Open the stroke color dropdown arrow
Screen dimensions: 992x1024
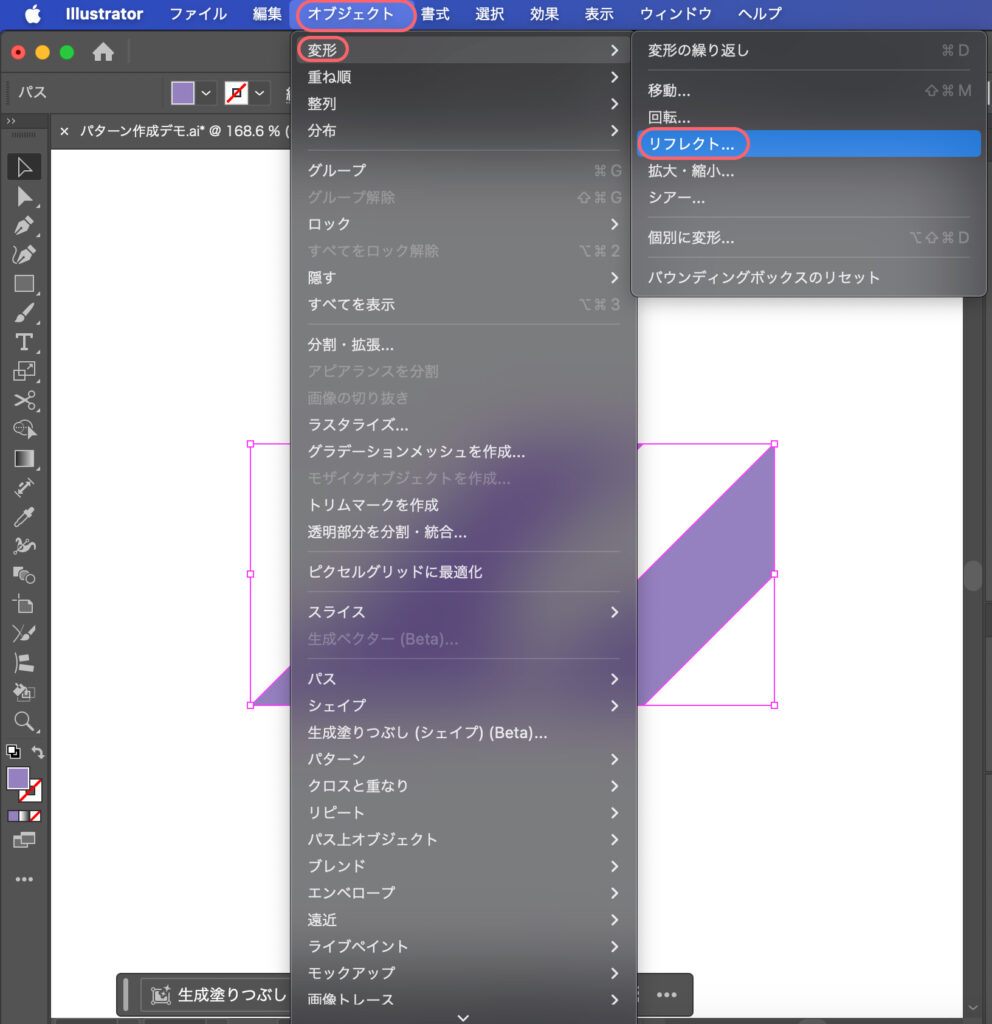point(260,93)
